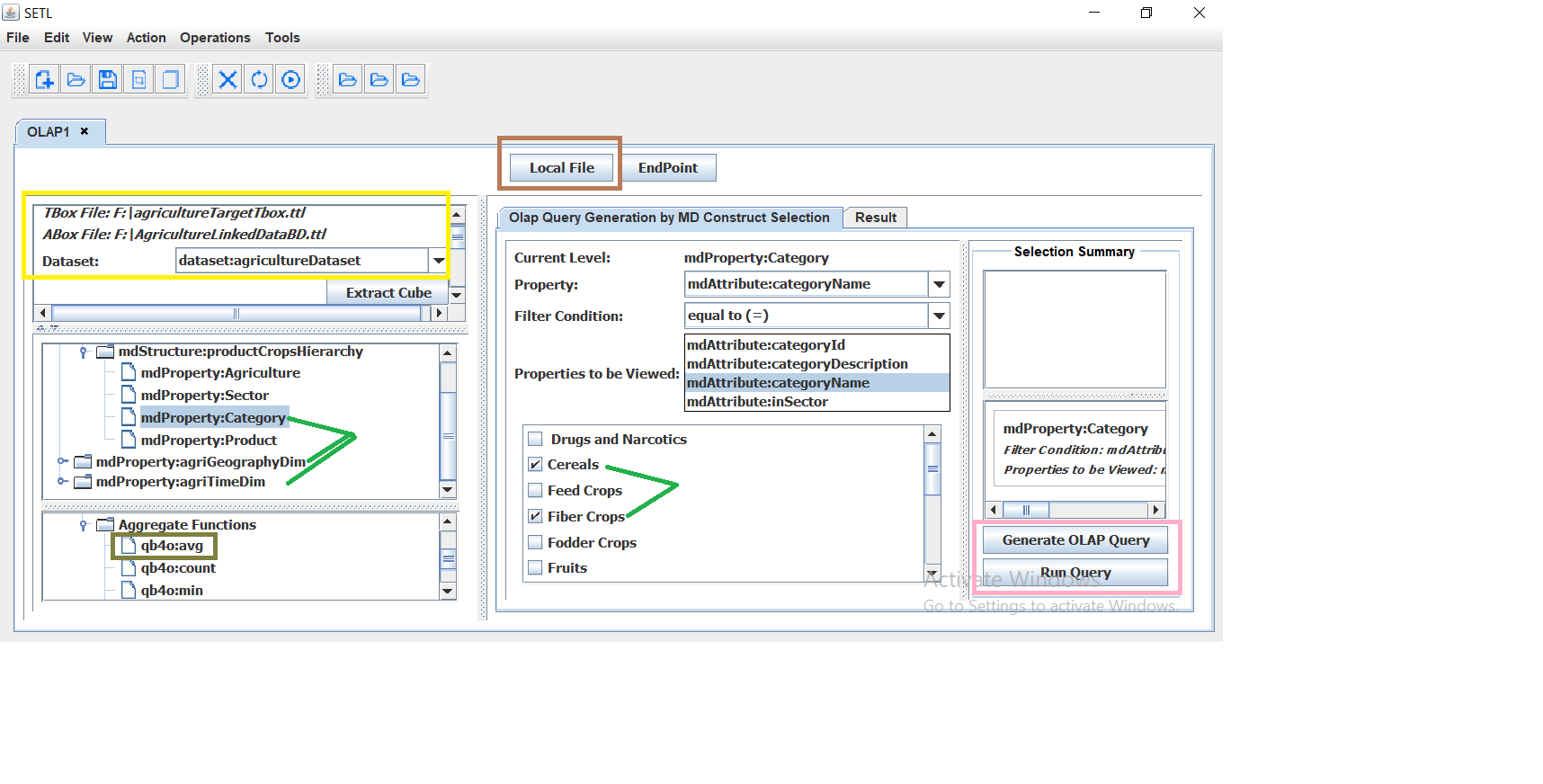Click the middle folder icon in last toolbar group
The width and height of the screenshot is (1543, 784).
(379, 80)
